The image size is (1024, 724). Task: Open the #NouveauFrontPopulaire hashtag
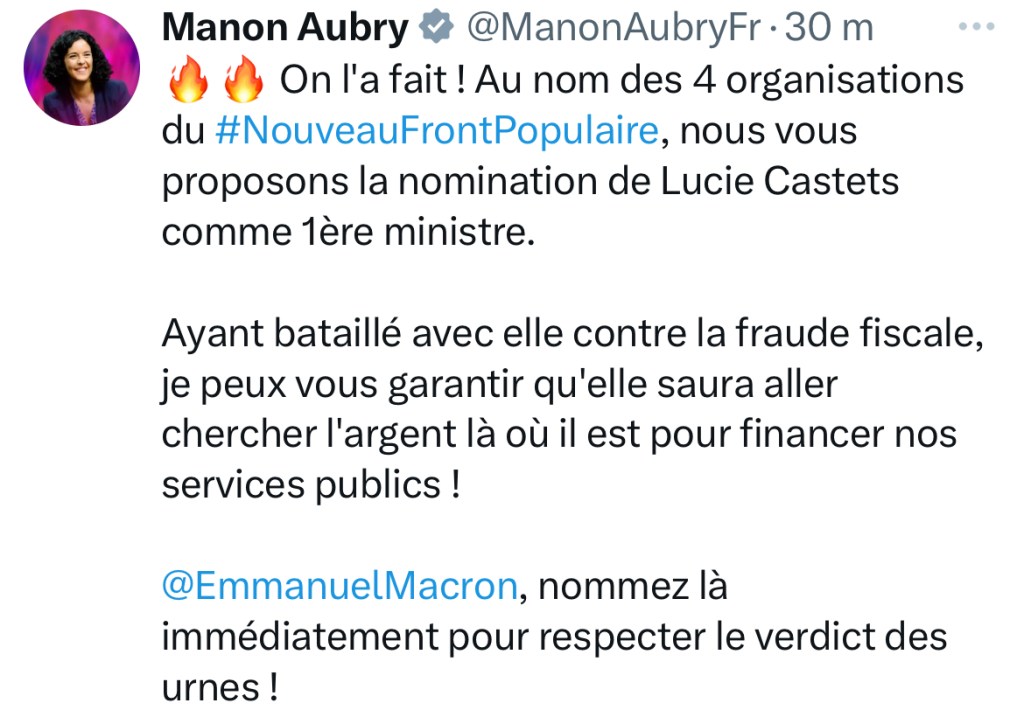pos(437,131)
